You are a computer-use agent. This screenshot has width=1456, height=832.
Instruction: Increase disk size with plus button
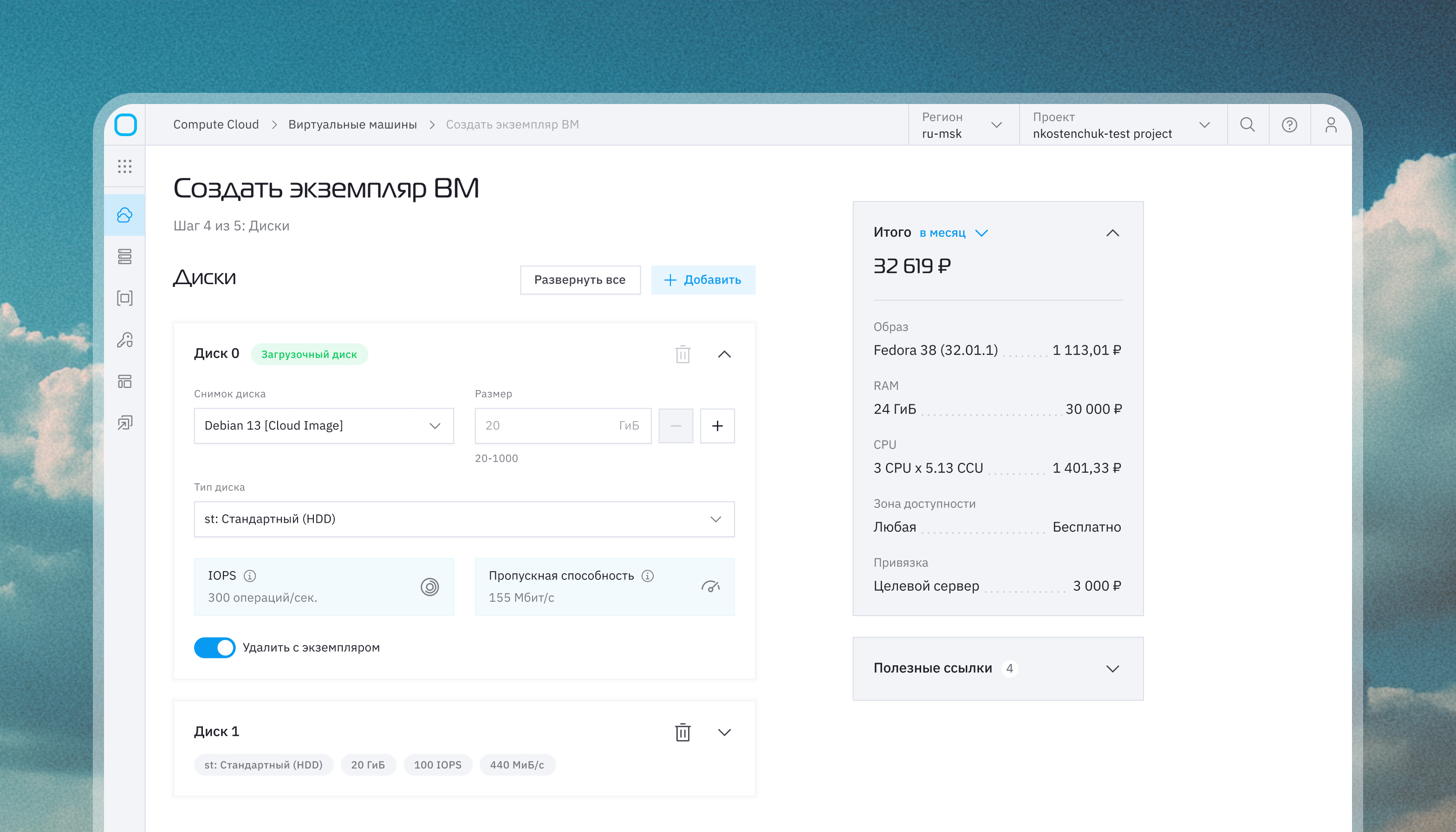(717, 426)
